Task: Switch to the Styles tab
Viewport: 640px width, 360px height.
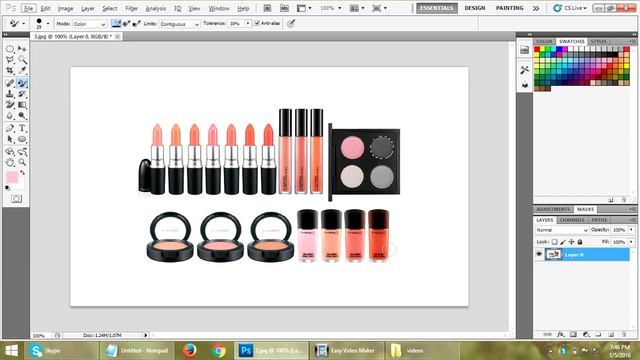Action: click(x=598, y=41)
